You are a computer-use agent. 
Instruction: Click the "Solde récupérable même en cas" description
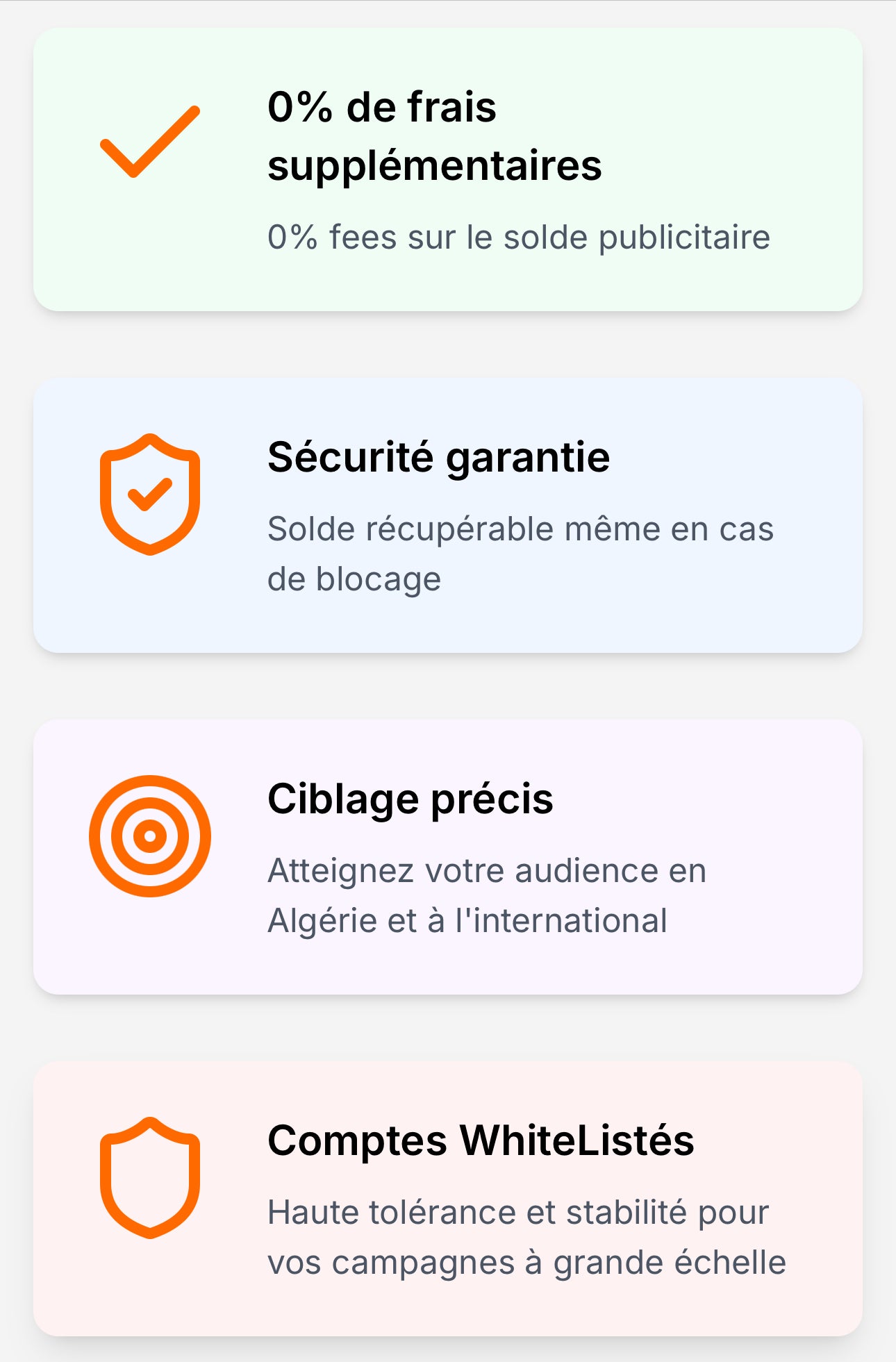tap(520, 529)
